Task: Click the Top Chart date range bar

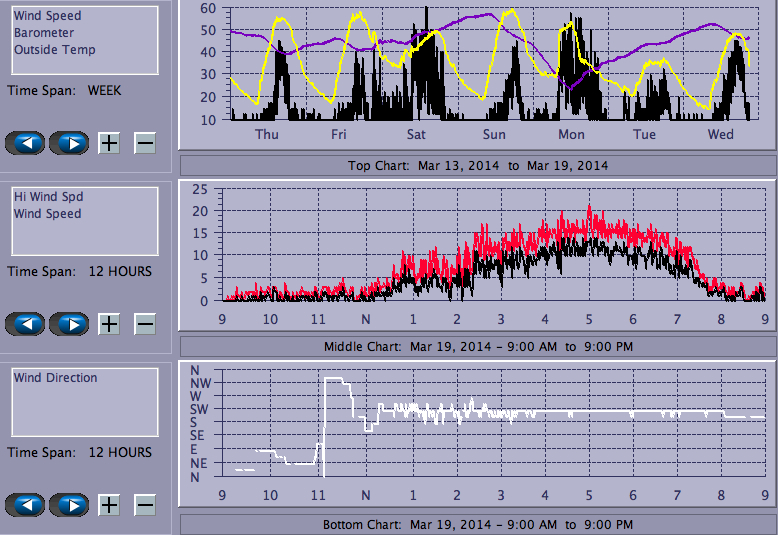Action: click(477, 165)
